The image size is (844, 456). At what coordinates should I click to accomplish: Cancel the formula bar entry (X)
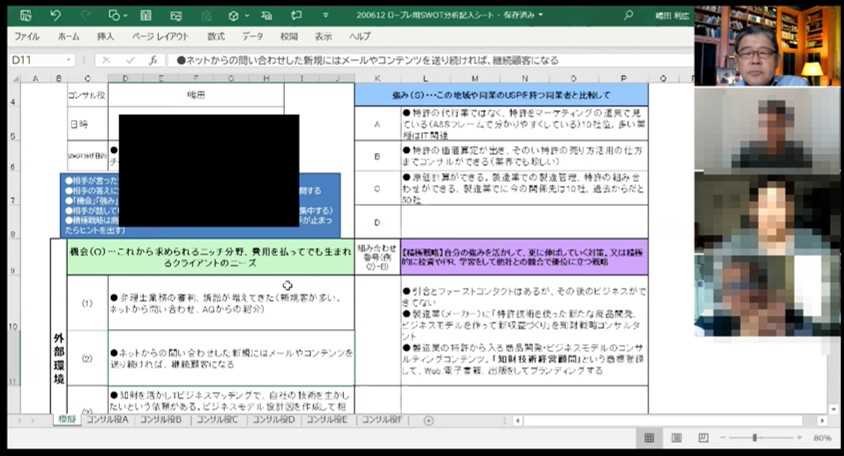106,60
